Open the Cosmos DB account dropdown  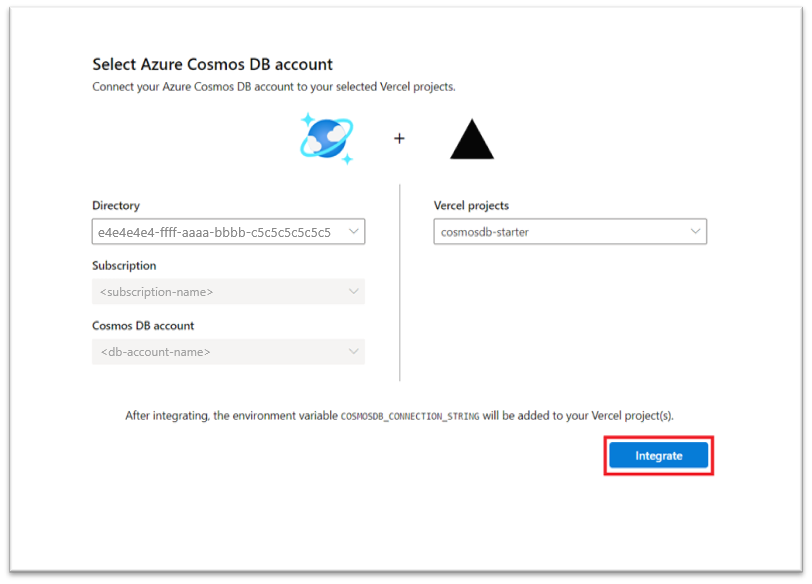[228, 352]
